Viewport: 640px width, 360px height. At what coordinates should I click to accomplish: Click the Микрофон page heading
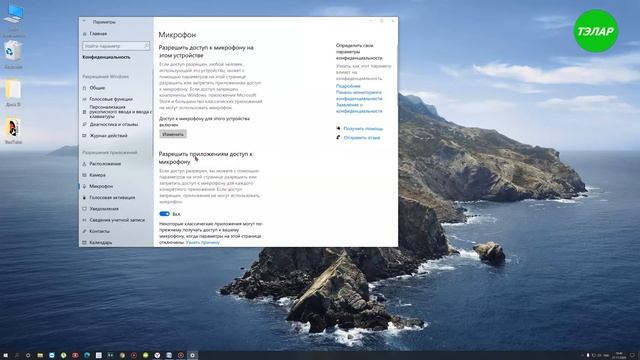pyautogui.click(x=177, y=35)
